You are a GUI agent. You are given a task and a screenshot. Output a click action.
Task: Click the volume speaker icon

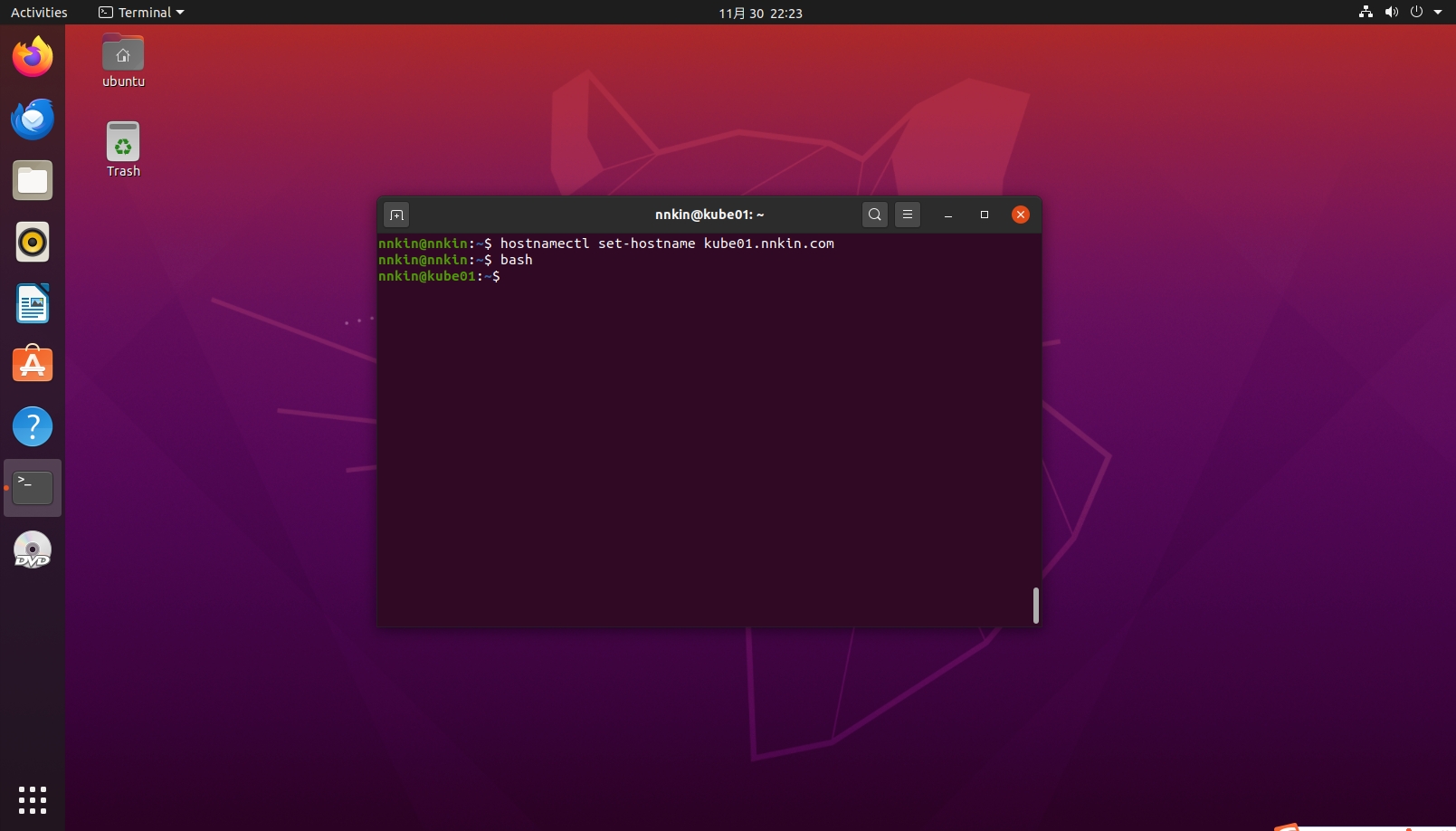tap(1391, 13)
